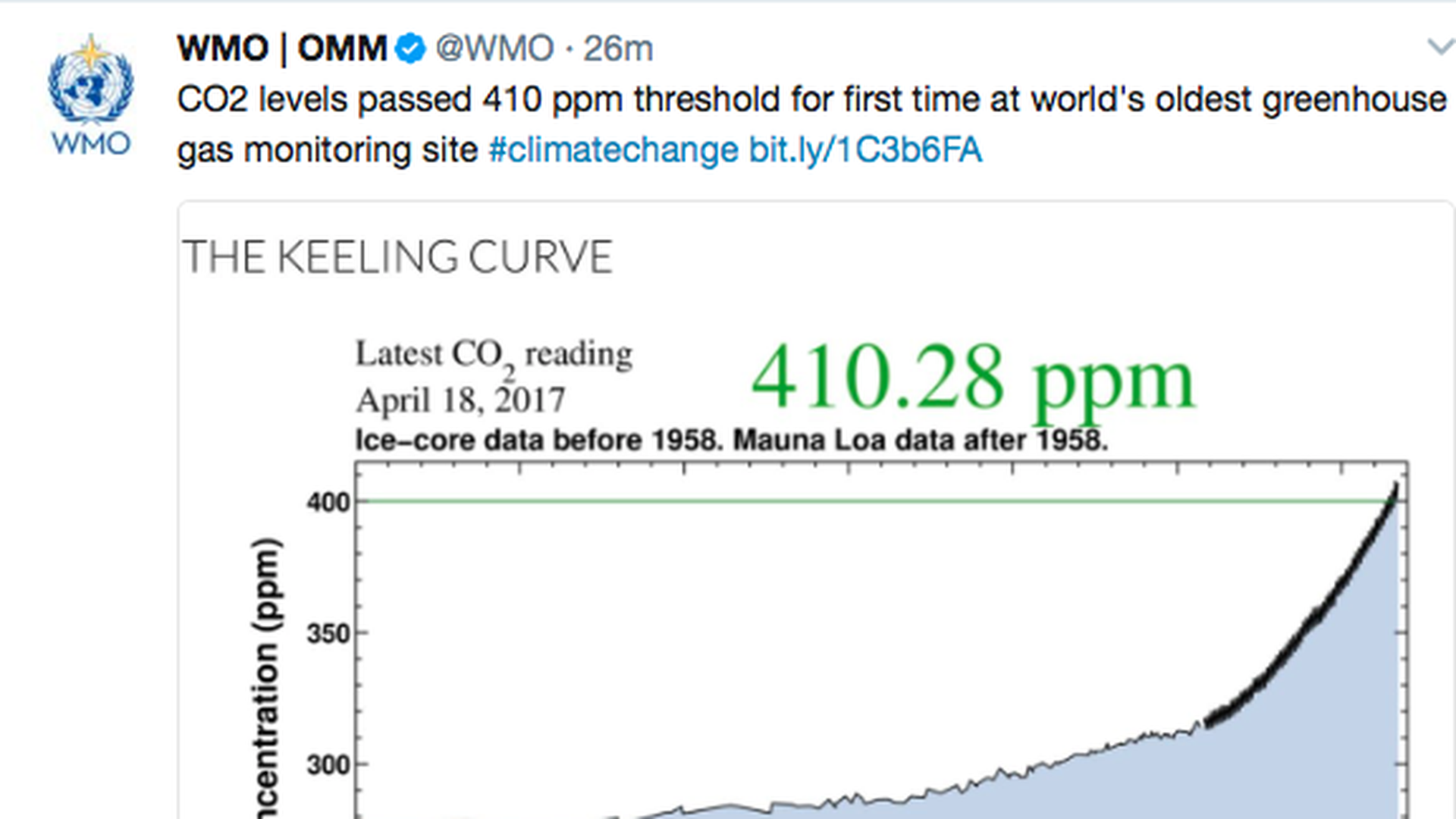The image size is (1456, 819).
Task: Open the tweet options chevron menu
Action: [x=1440, y=47]
